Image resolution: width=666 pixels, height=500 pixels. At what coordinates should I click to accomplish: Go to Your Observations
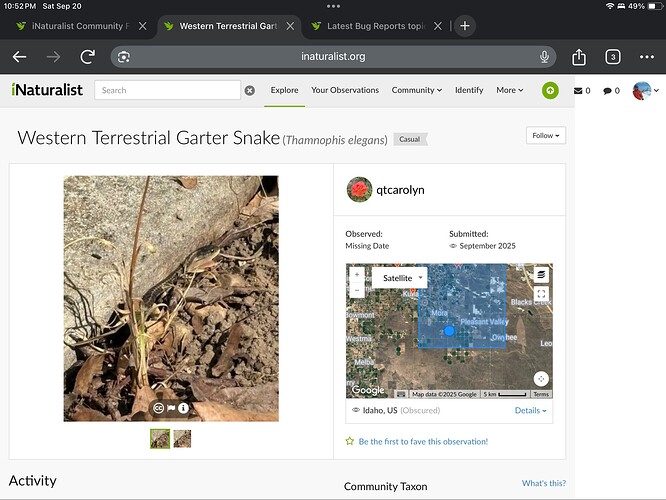pyautogui.click(x=345, y=90)
